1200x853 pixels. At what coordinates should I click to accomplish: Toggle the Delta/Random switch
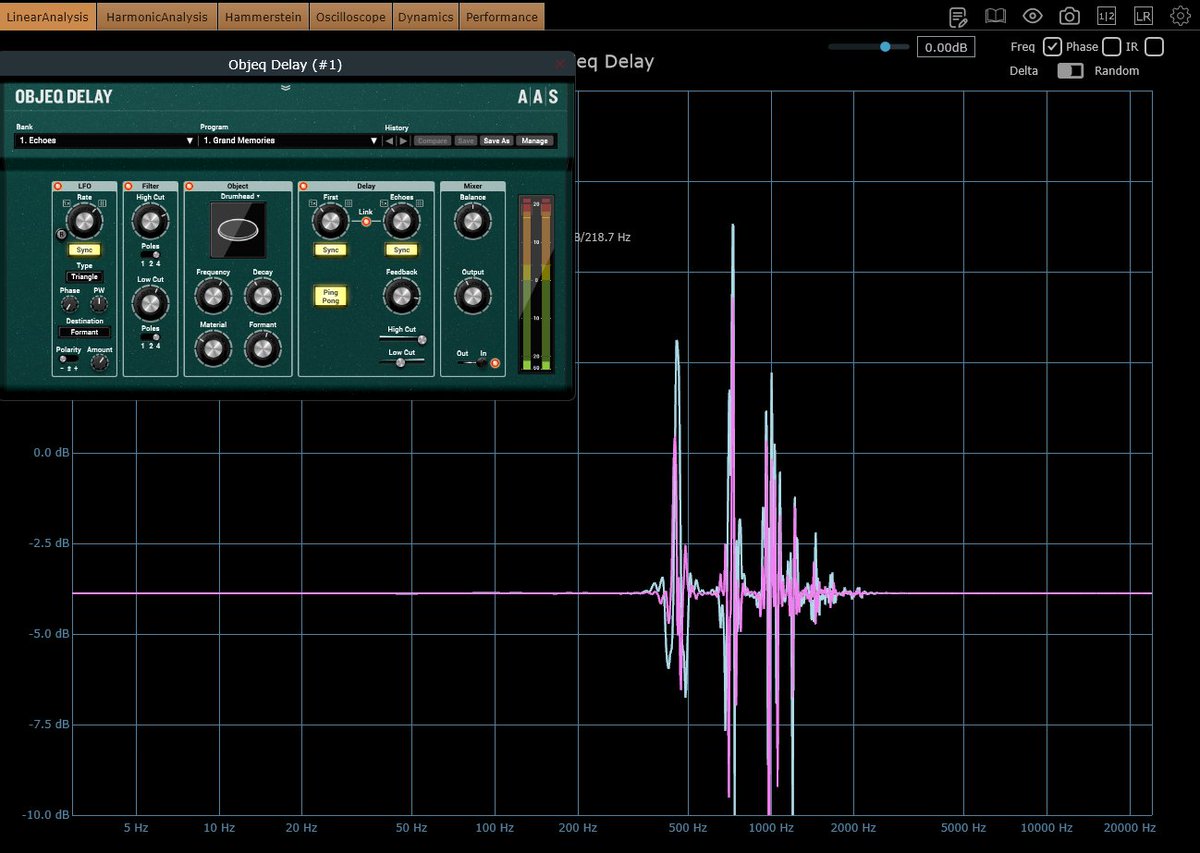(x=1070, y=71)
